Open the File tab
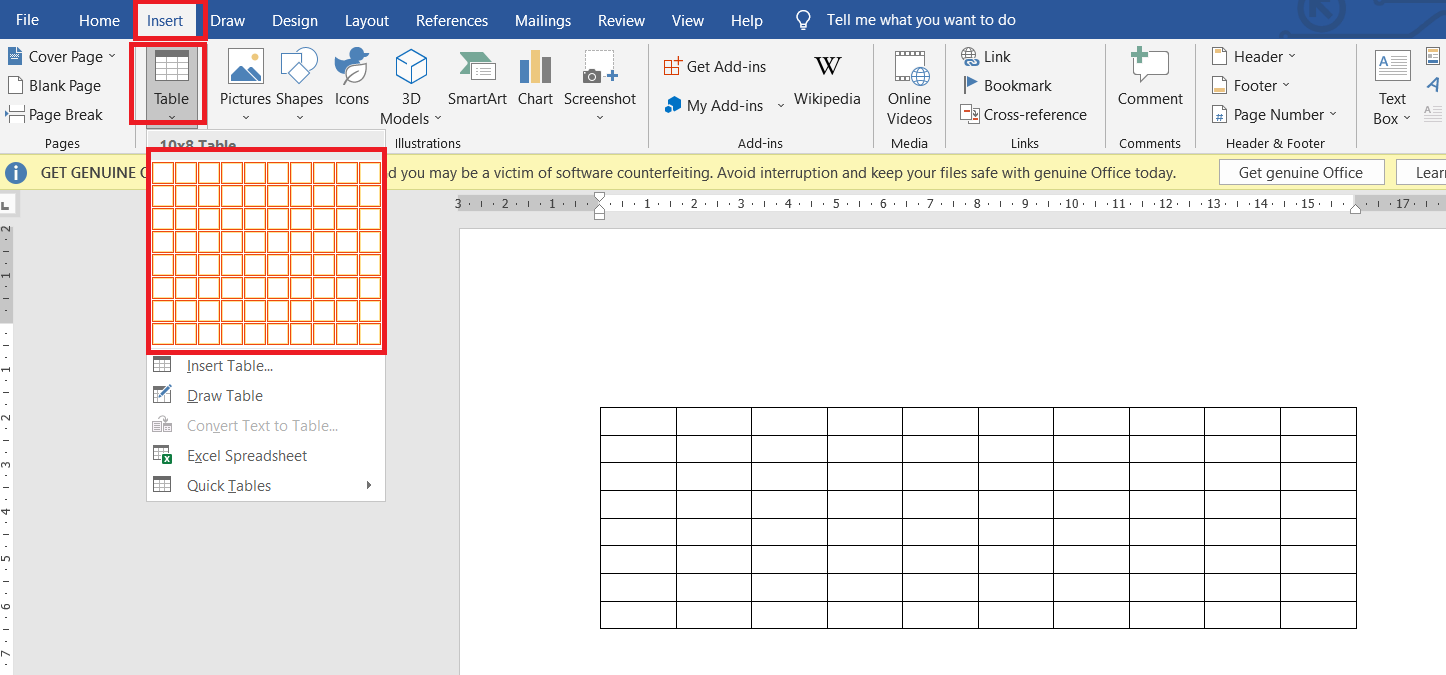The image size is (1446, 675). (27, 20)
